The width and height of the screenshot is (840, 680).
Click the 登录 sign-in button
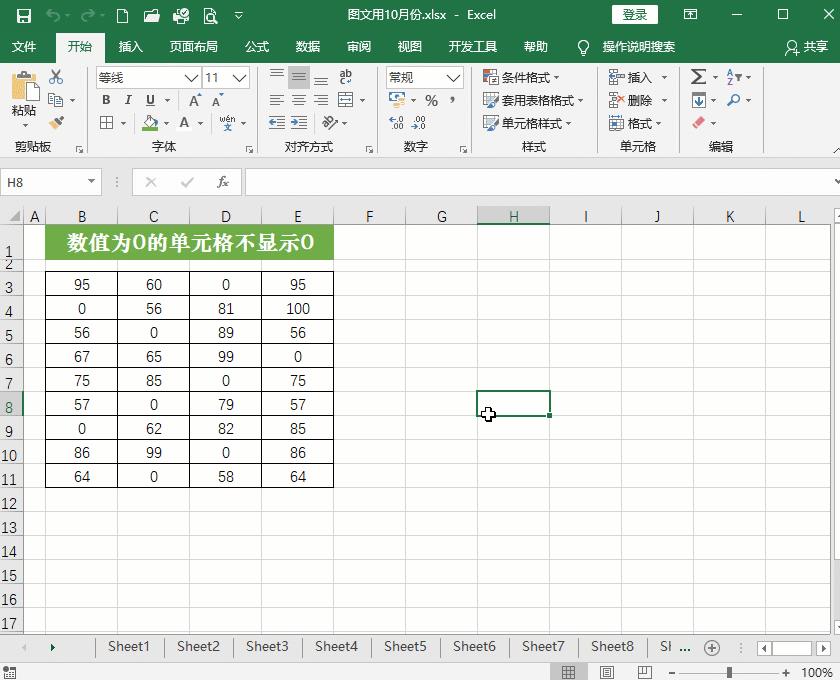pos(634,15)
